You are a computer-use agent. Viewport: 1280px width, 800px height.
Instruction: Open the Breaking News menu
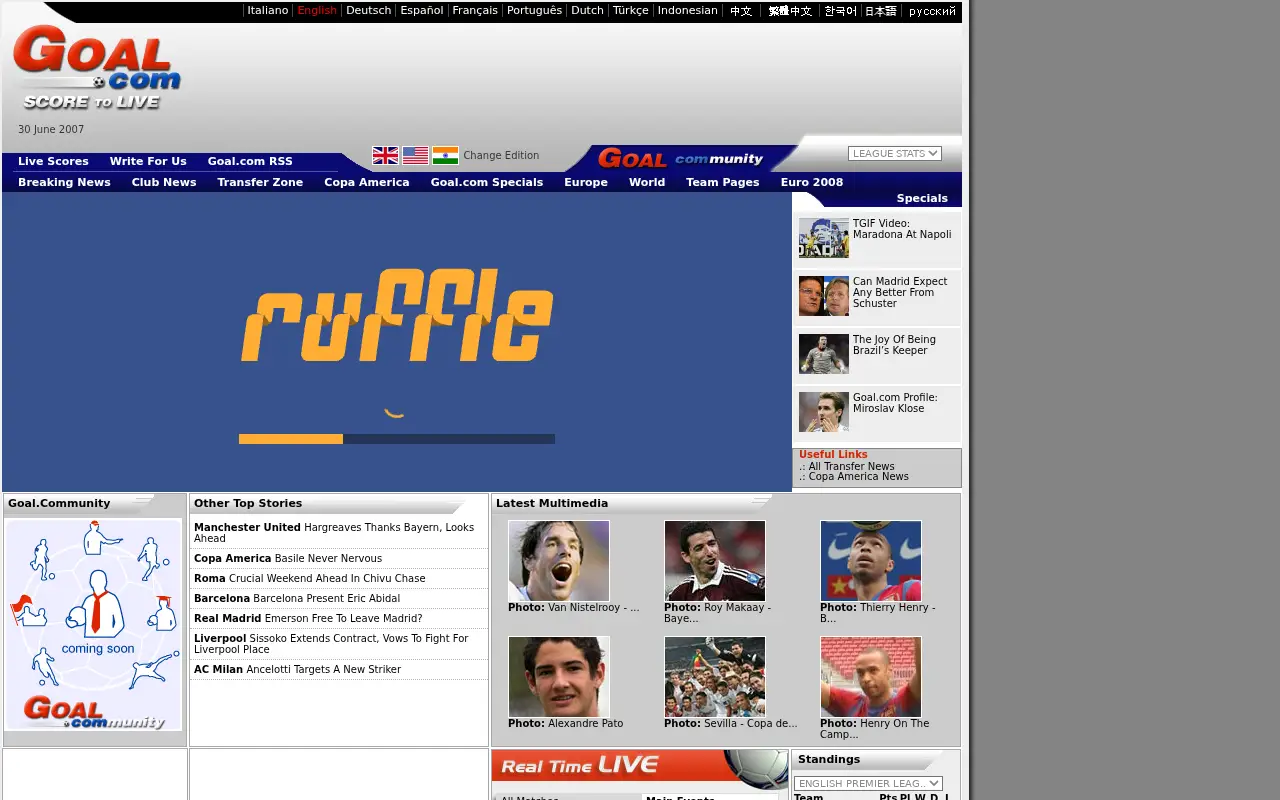[64, 182]
